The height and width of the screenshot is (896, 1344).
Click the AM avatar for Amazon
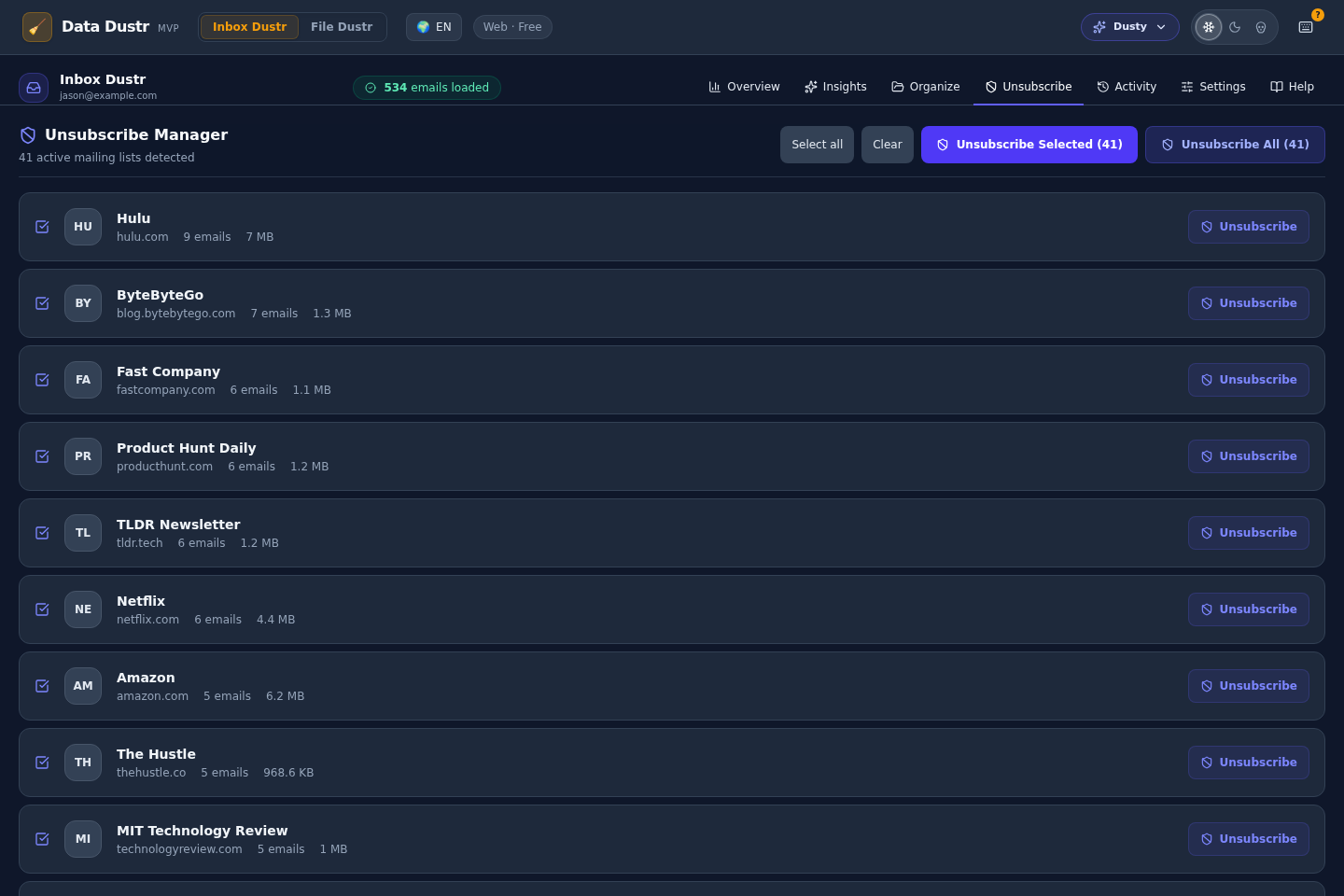point(83,686)
